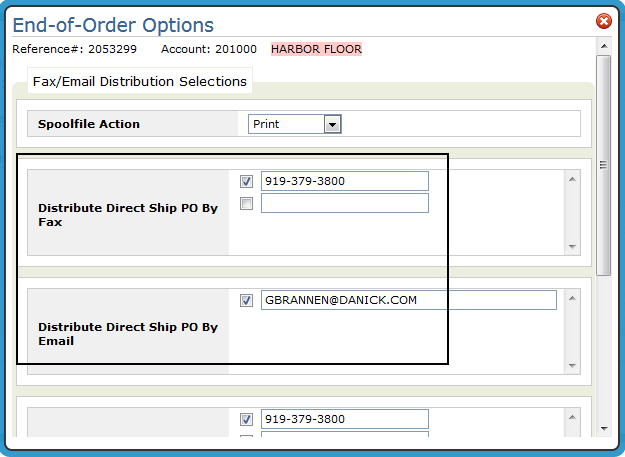Click the empty second fax number field

[x=345, y=203]
